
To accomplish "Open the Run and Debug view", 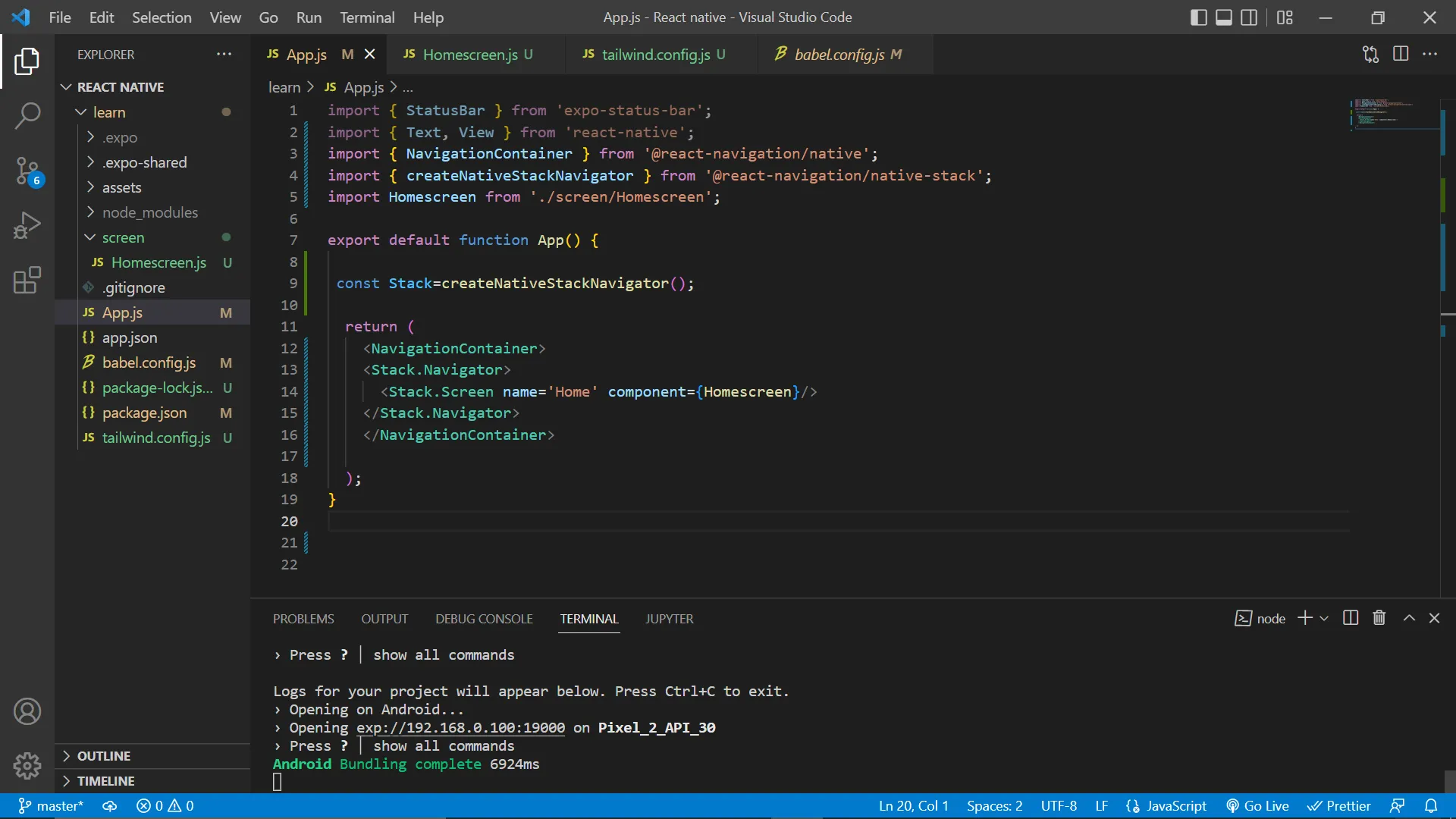I will point(27,225).
